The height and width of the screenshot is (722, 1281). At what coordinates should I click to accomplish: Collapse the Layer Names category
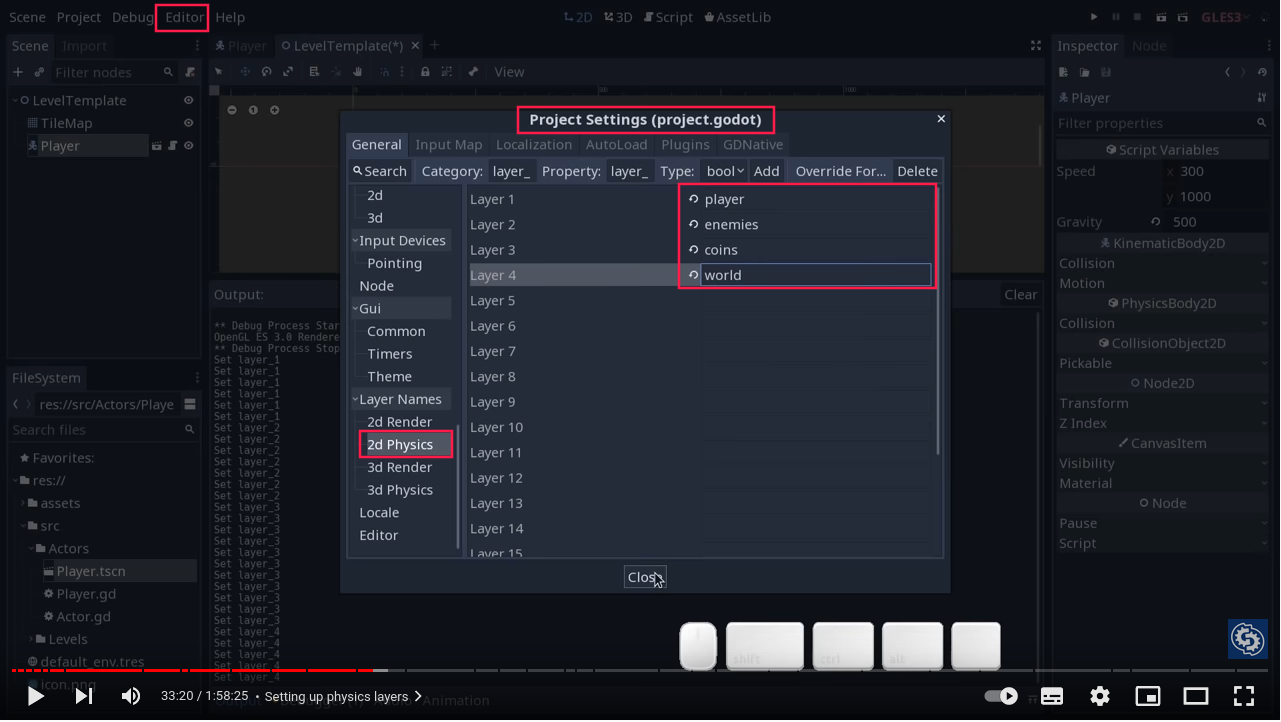(355, 399)
